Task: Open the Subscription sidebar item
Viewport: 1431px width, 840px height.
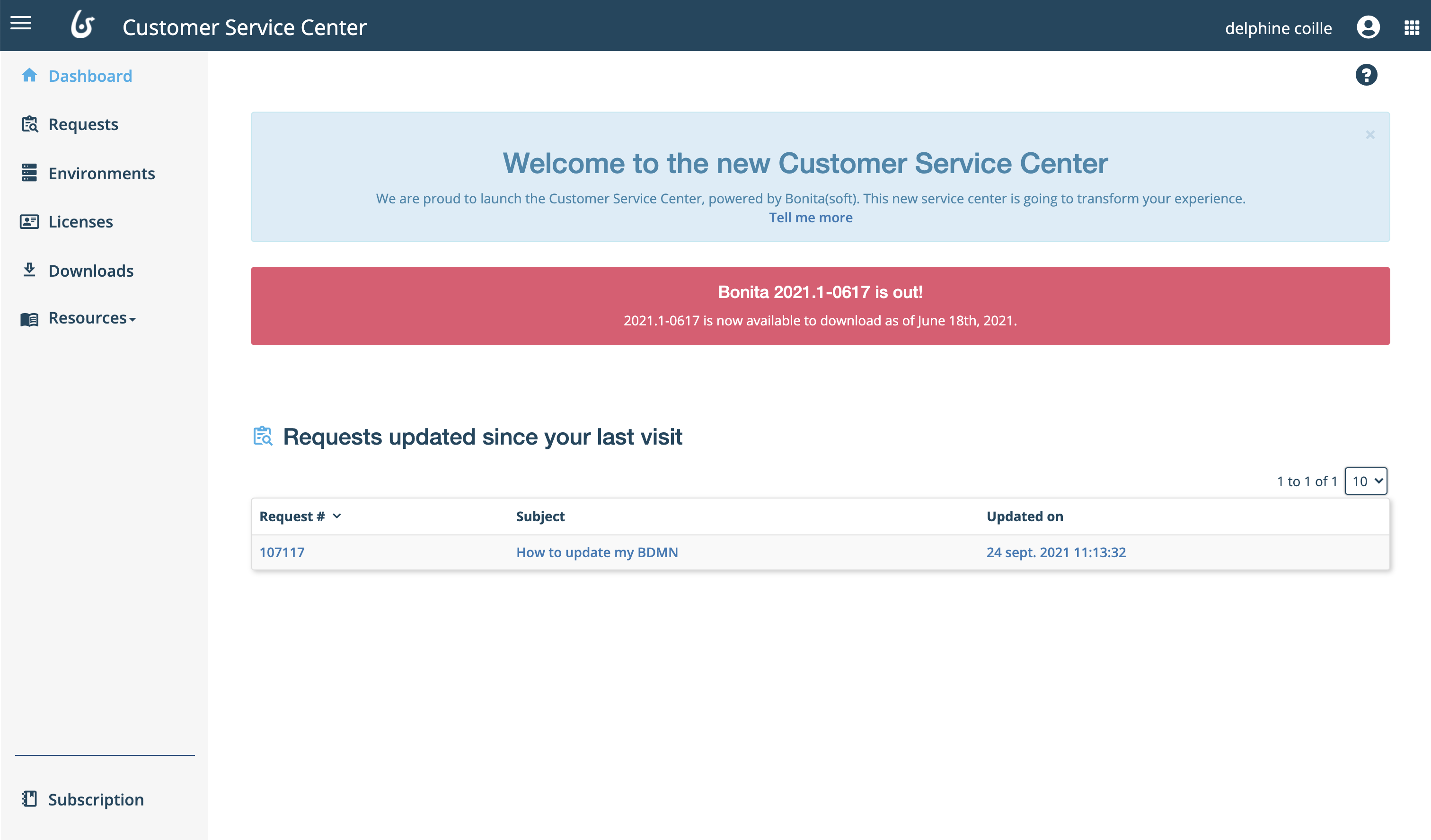Action: coord(96,799)
